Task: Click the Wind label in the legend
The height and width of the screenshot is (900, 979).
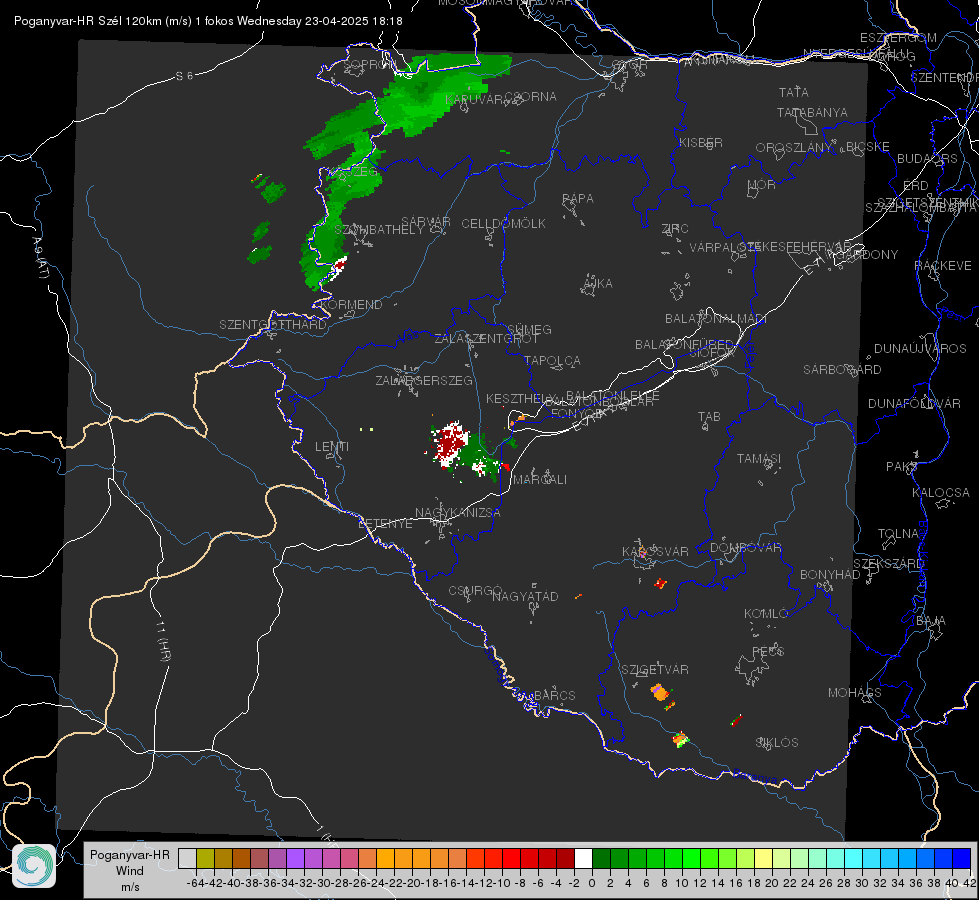Action: pyautogui.click(x=129, y=871)
